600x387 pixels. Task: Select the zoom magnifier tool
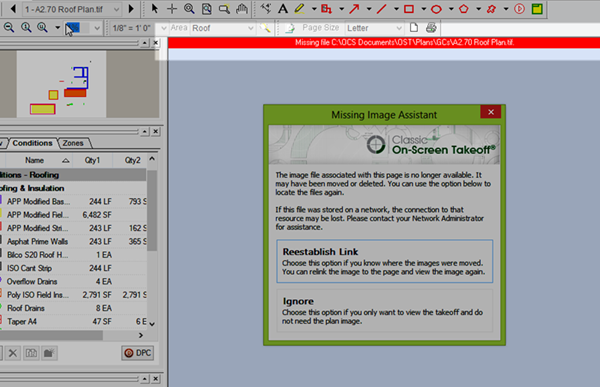(189, 8)
